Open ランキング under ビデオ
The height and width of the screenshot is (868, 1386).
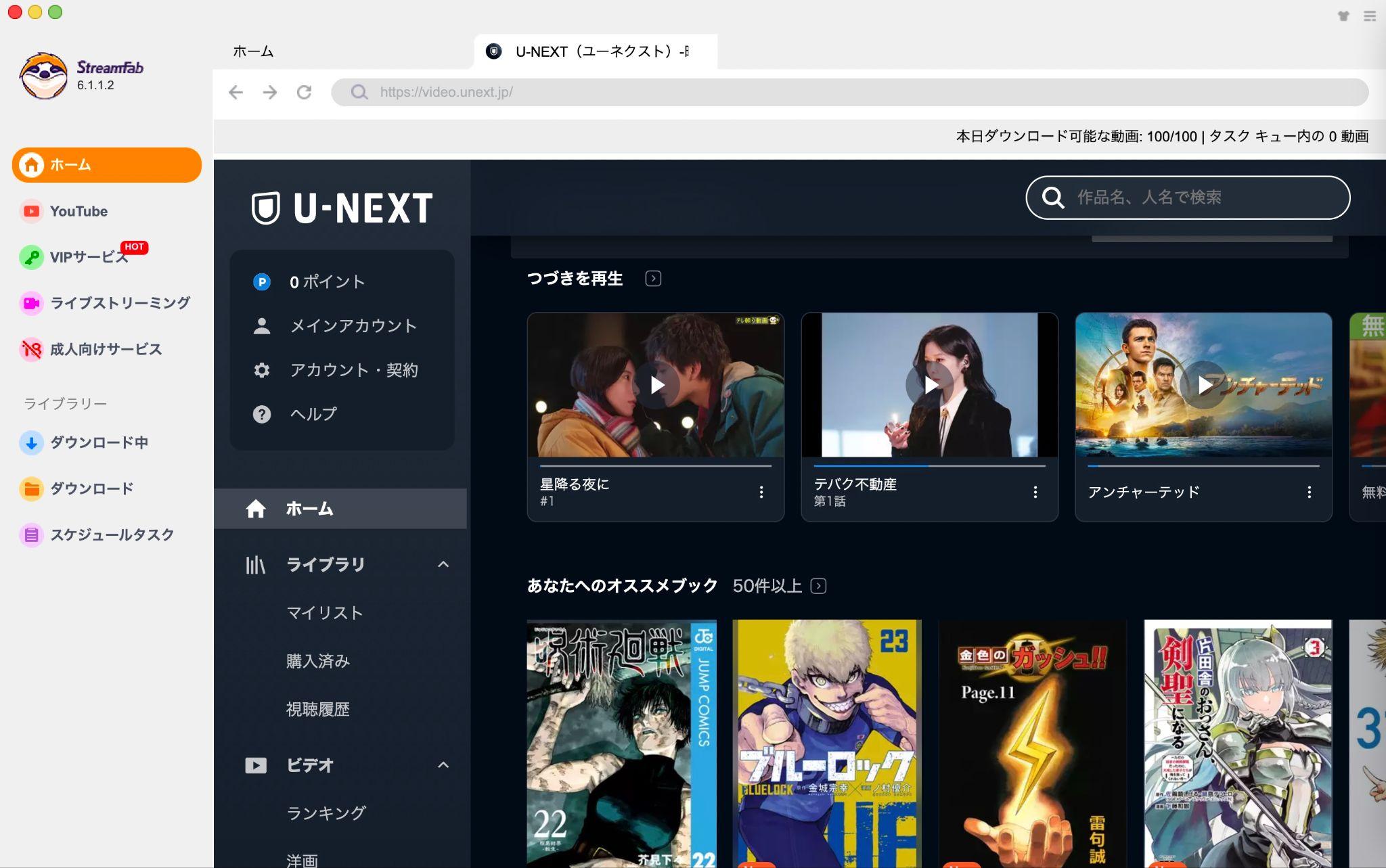click(x=326, y=813)
